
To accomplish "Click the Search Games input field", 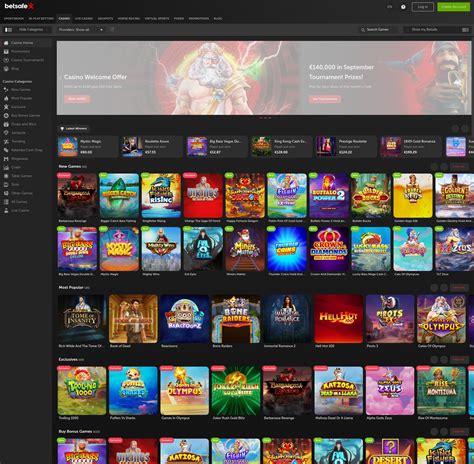I will [x=378, y=30].
